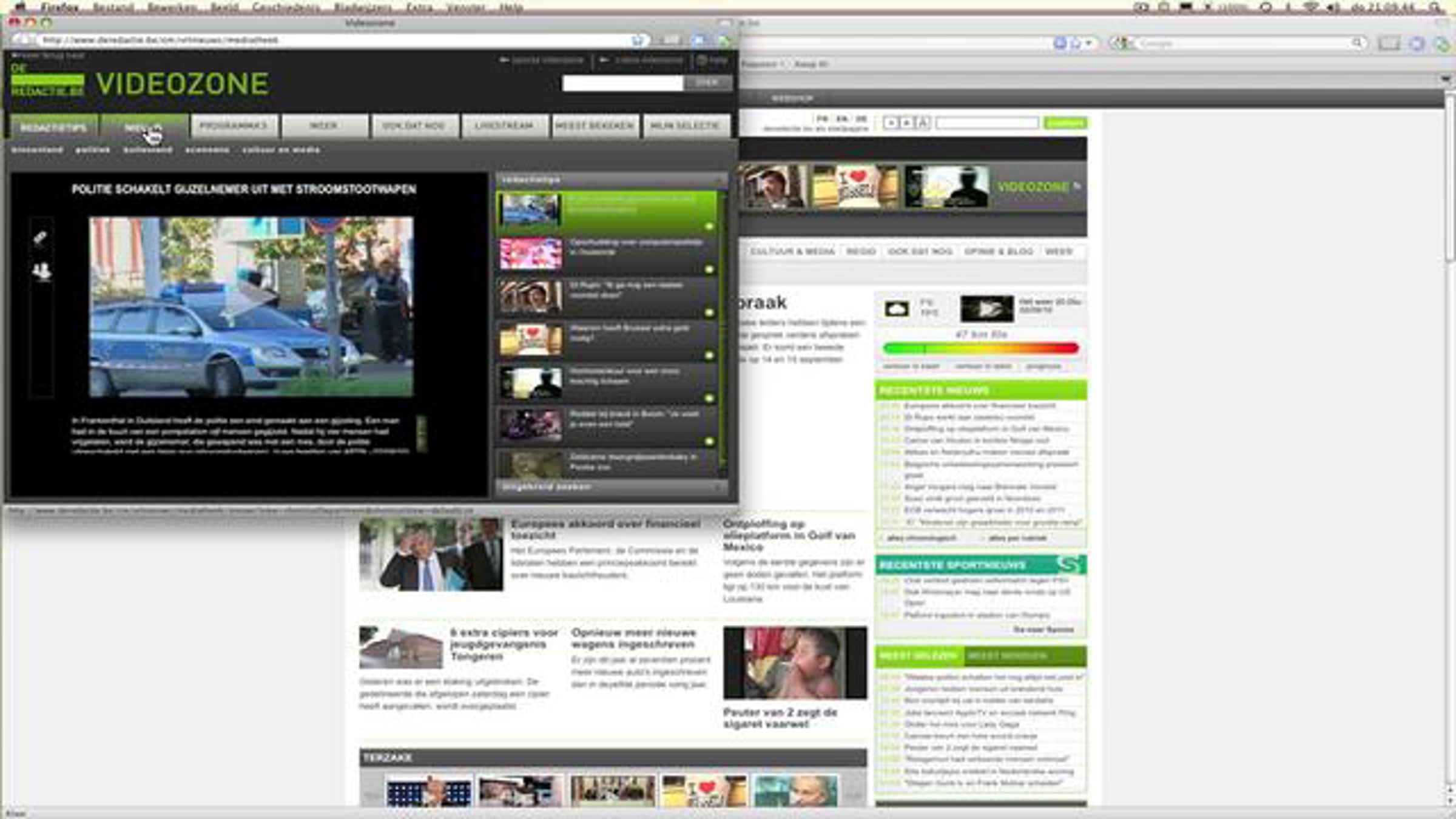Click the Google search magnifier icon
The image size is (1456, 819).
pyautogui.click(x=1357, y=43)
